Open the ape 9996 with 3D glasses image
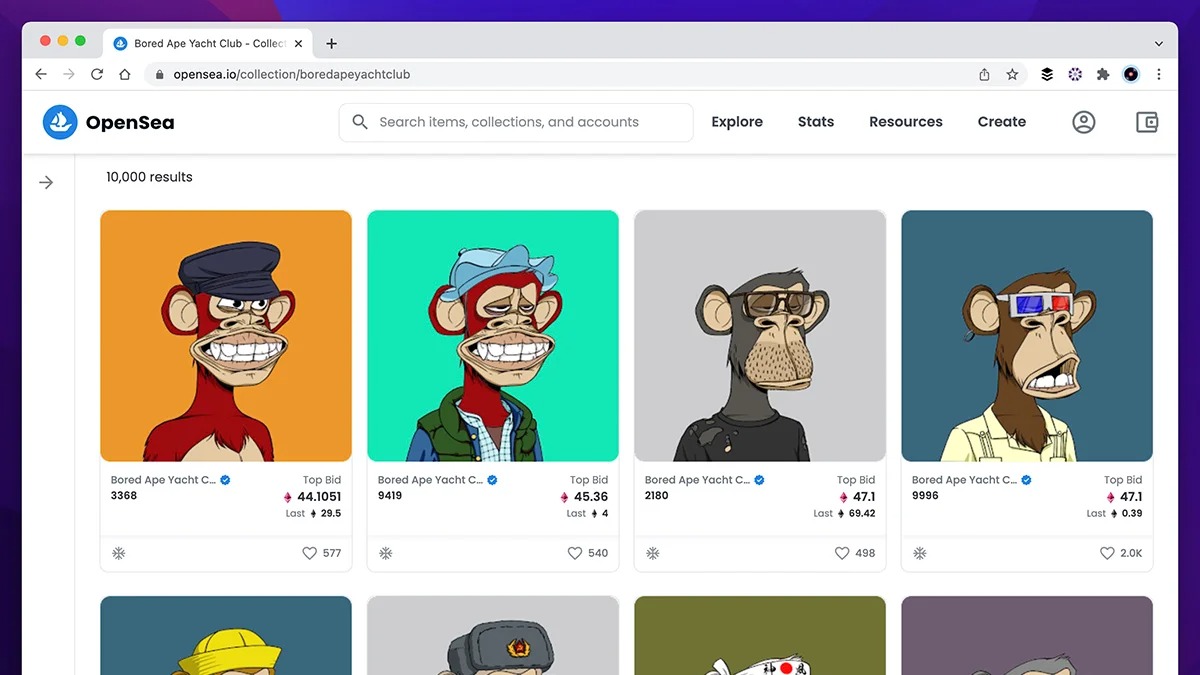 (1027, 336)
